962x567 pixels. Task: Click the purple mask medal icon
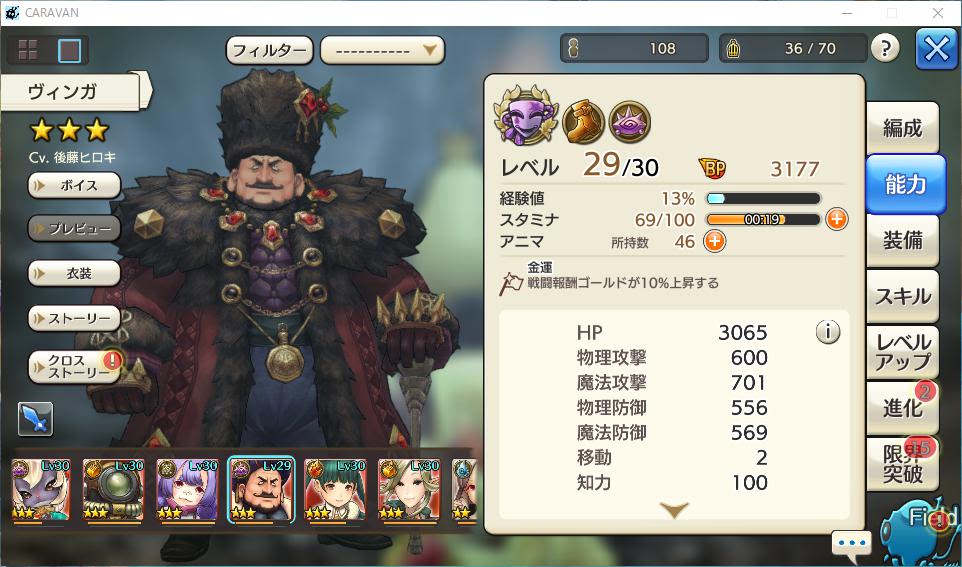526,115
